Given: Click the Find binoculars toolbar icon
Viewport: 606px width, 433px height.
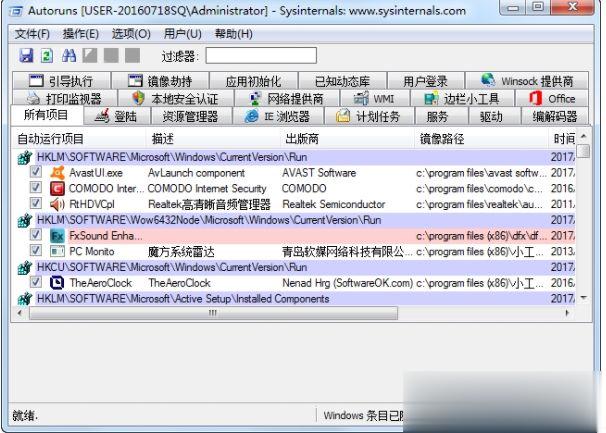Looking at the screenshot, I should coord(69,56).
